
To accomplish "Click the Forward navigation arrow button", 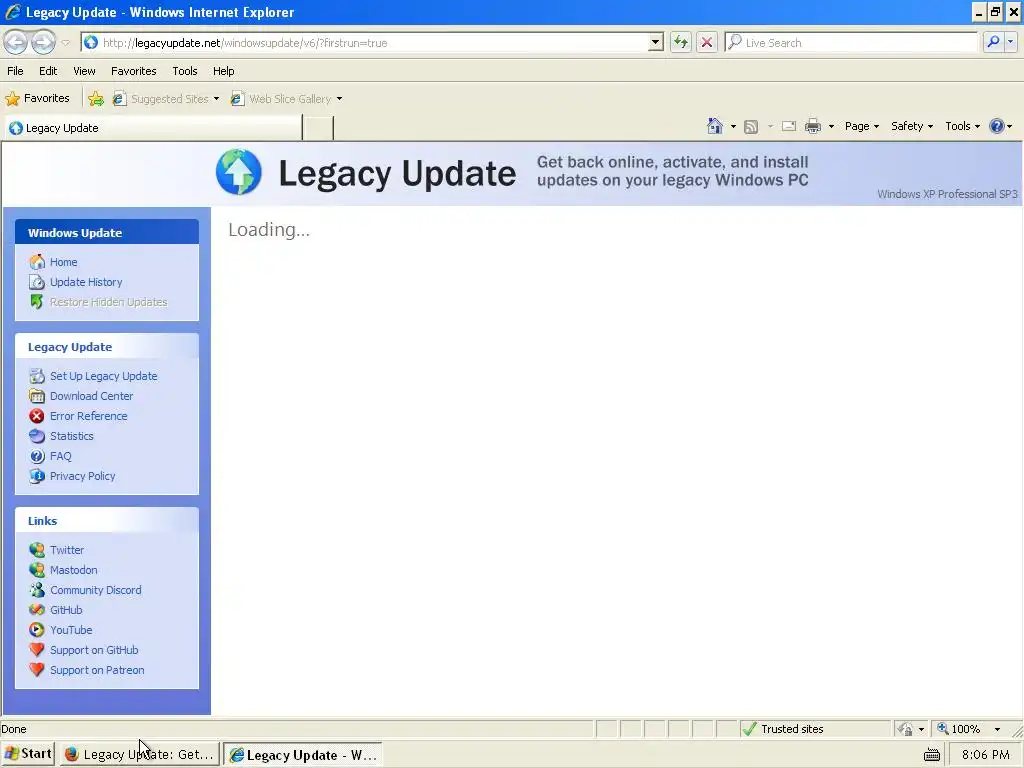I will click(x=43, y=42).
